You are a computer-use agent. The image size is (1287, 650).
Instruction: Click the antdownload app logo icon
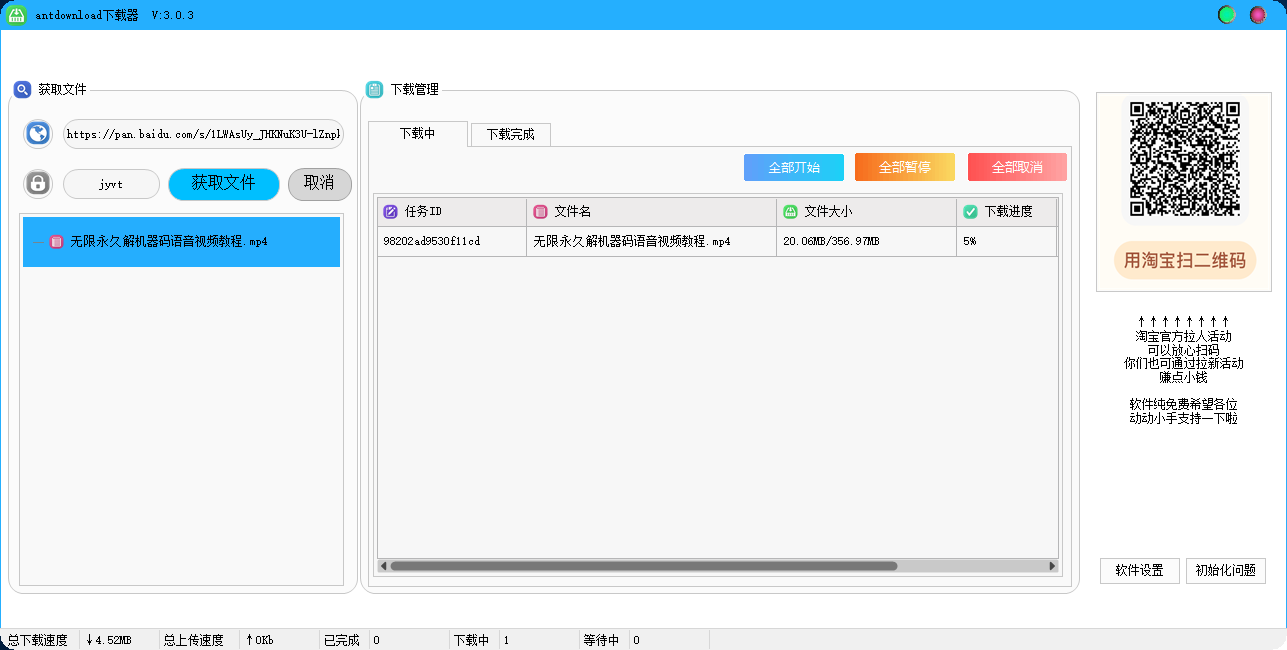(16, 15)
